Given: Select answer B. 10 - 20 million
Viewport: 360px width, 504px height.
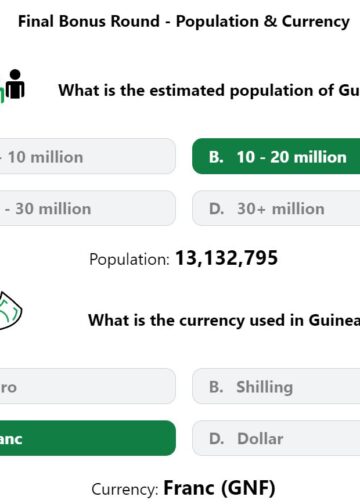Looking at the screenshot, I should pyautogui.click(x=276, y=156).
